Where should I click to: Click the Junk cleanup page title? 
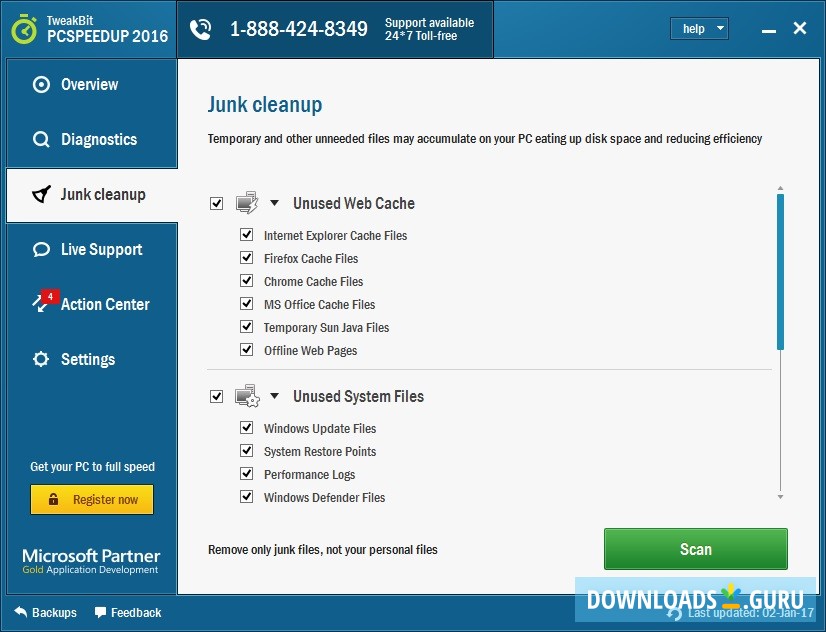tap(264, 105)
